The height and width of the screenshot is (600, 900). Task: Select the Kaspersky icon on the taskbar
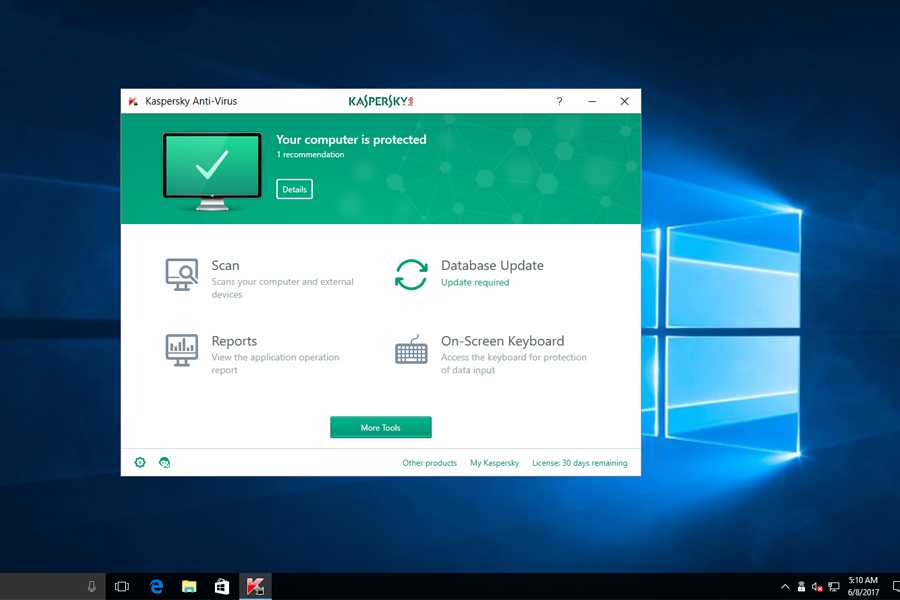(x=255, y=586)
